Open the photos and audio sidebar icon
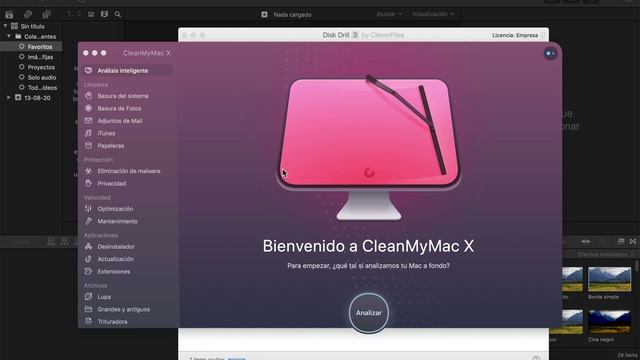 [x=28, y=14]
